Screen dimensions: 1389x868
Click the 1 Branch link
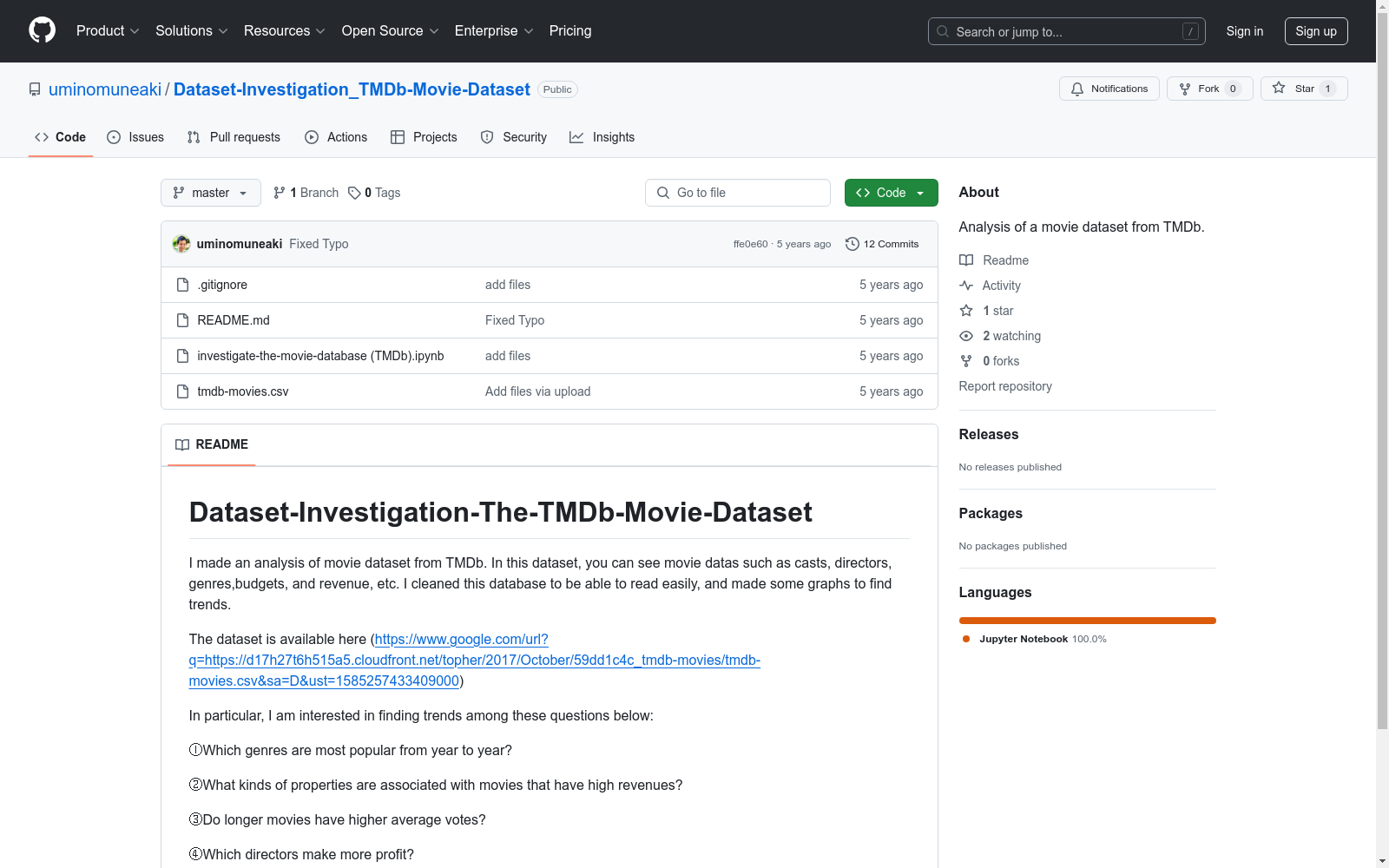(x=306, y=193)
